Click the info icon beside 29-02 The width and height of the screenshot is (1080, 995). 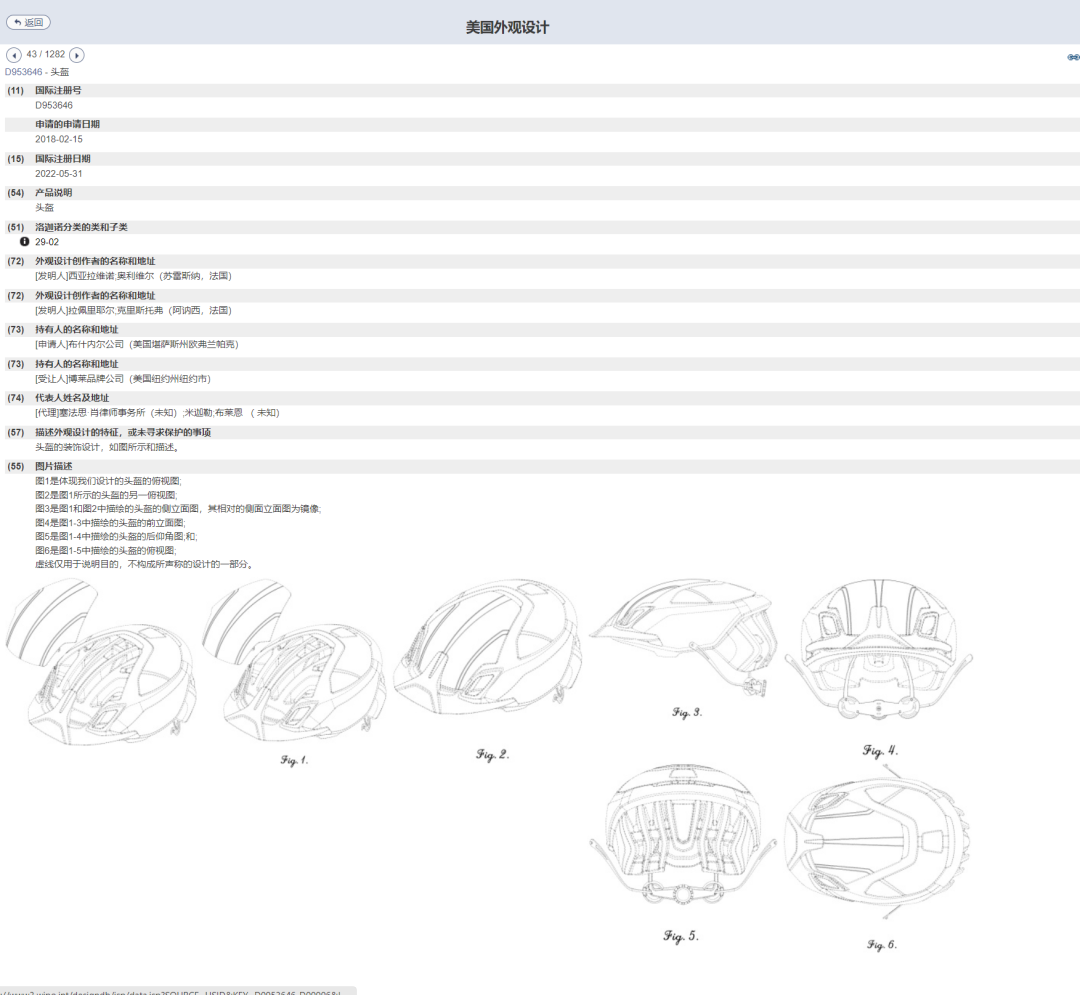coord(25,242)
